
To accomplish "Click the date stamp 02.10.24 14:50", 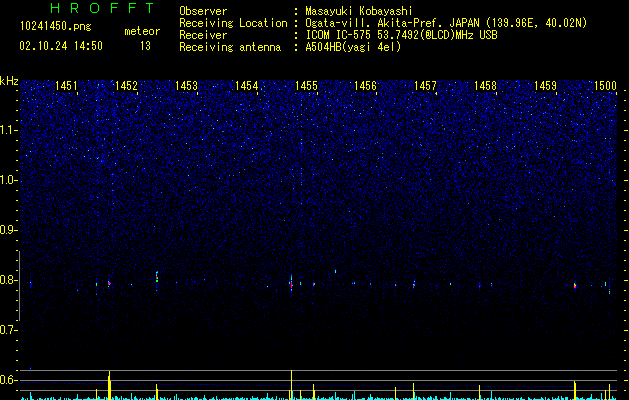I will (61, 46).
